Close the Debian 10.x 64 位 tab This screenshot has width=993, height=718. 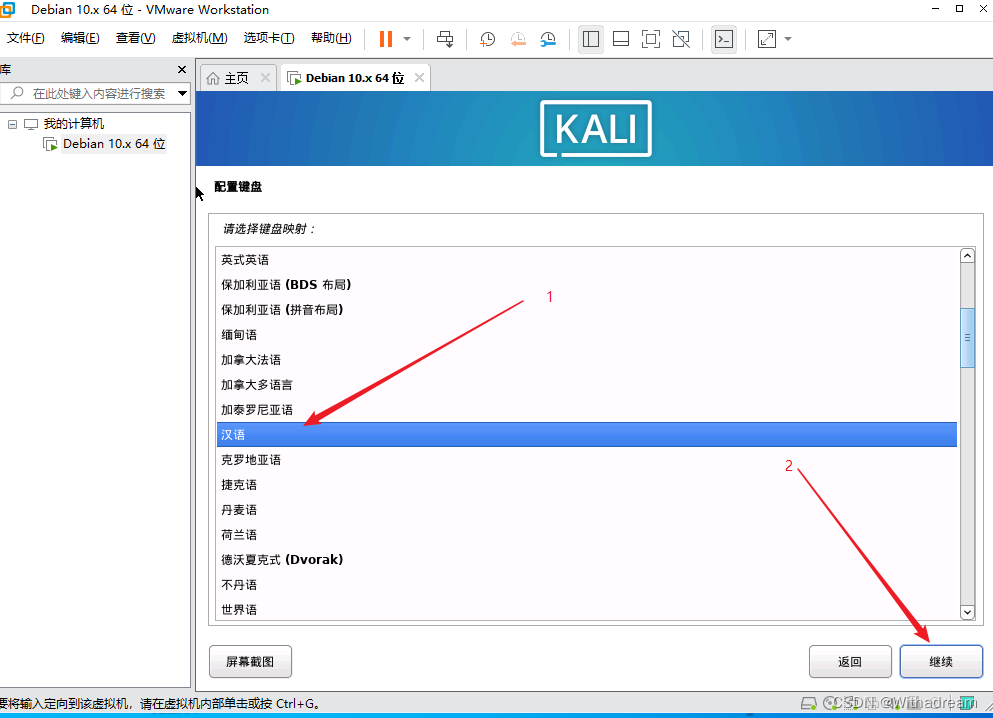(x=419, y=78)
